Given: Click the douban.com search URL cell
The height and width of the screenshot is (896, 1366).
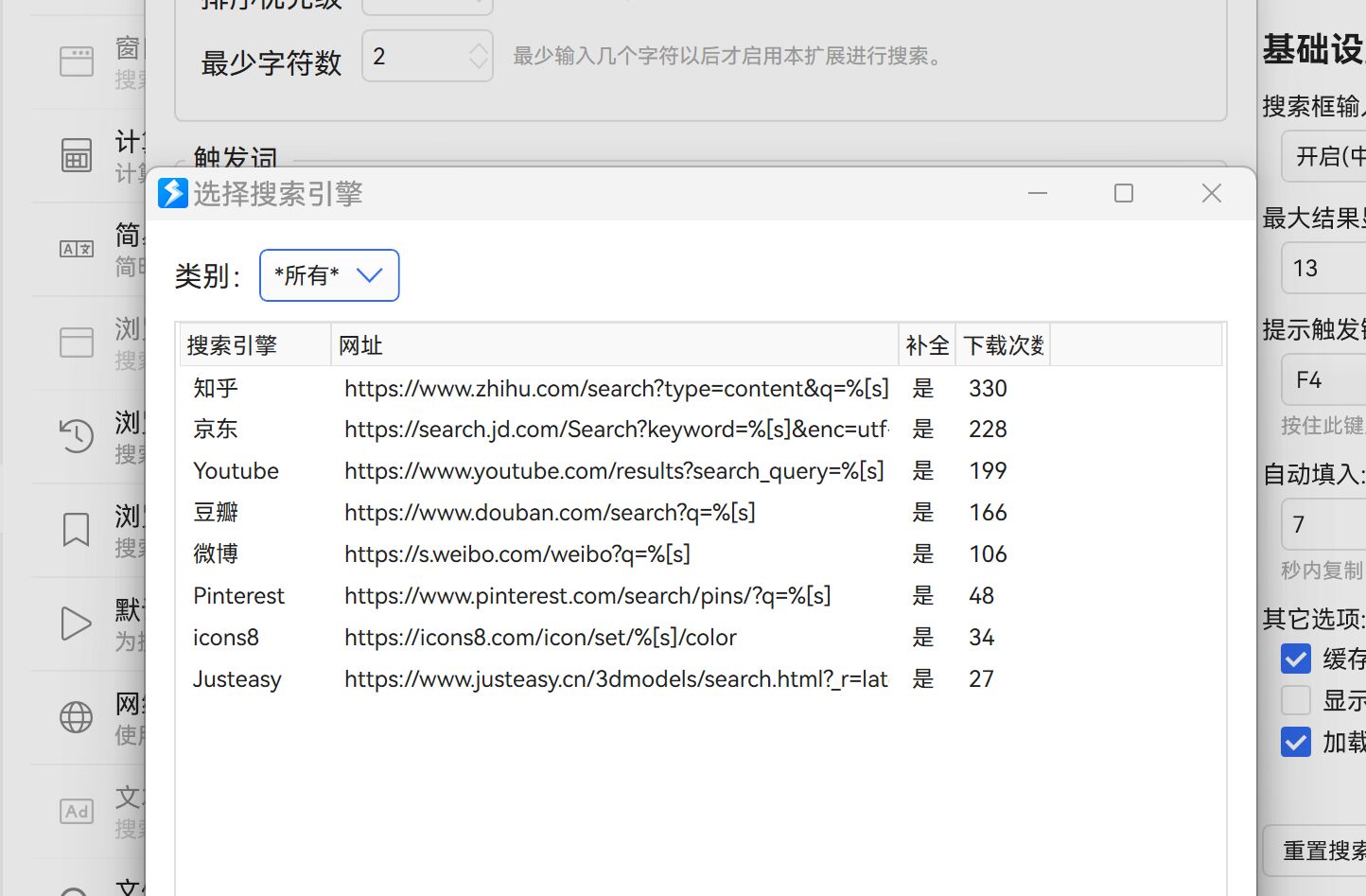Looking at the screenshot, I should pyautogui.click(x=550, y=513).
